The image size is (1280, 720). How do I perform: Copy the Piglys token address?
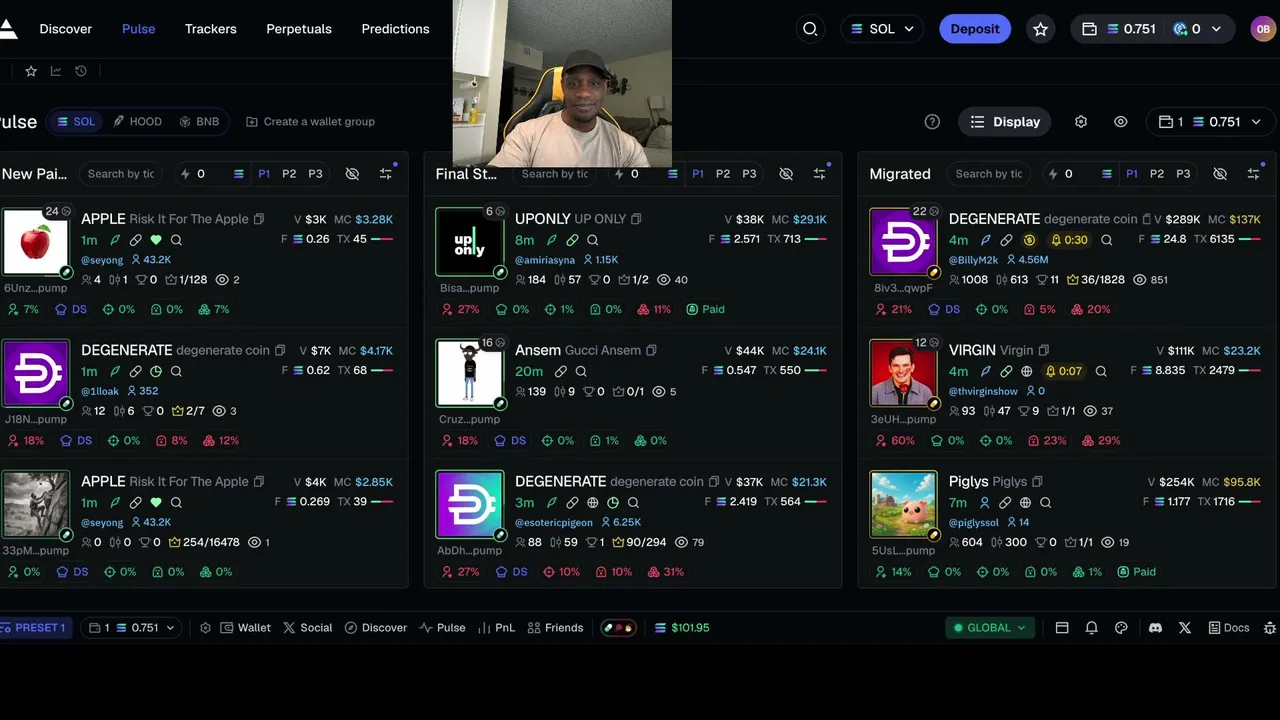[1037, 481]
